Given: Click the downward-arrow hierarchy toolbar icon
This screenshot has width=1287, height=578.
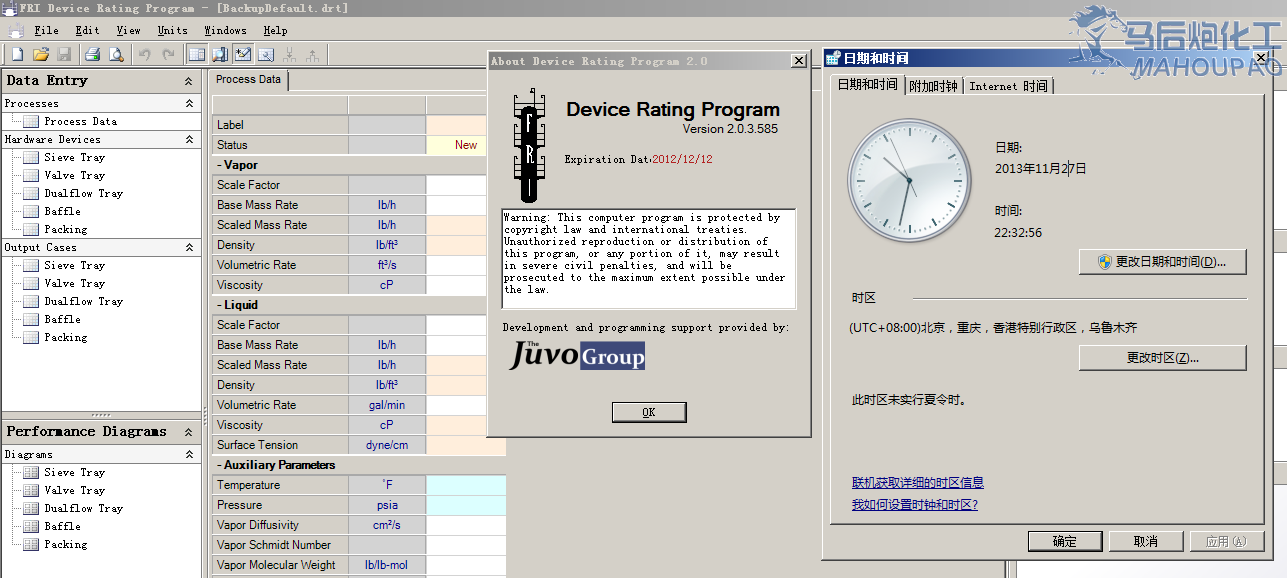Looking at the screenshot, I should 290,54.
